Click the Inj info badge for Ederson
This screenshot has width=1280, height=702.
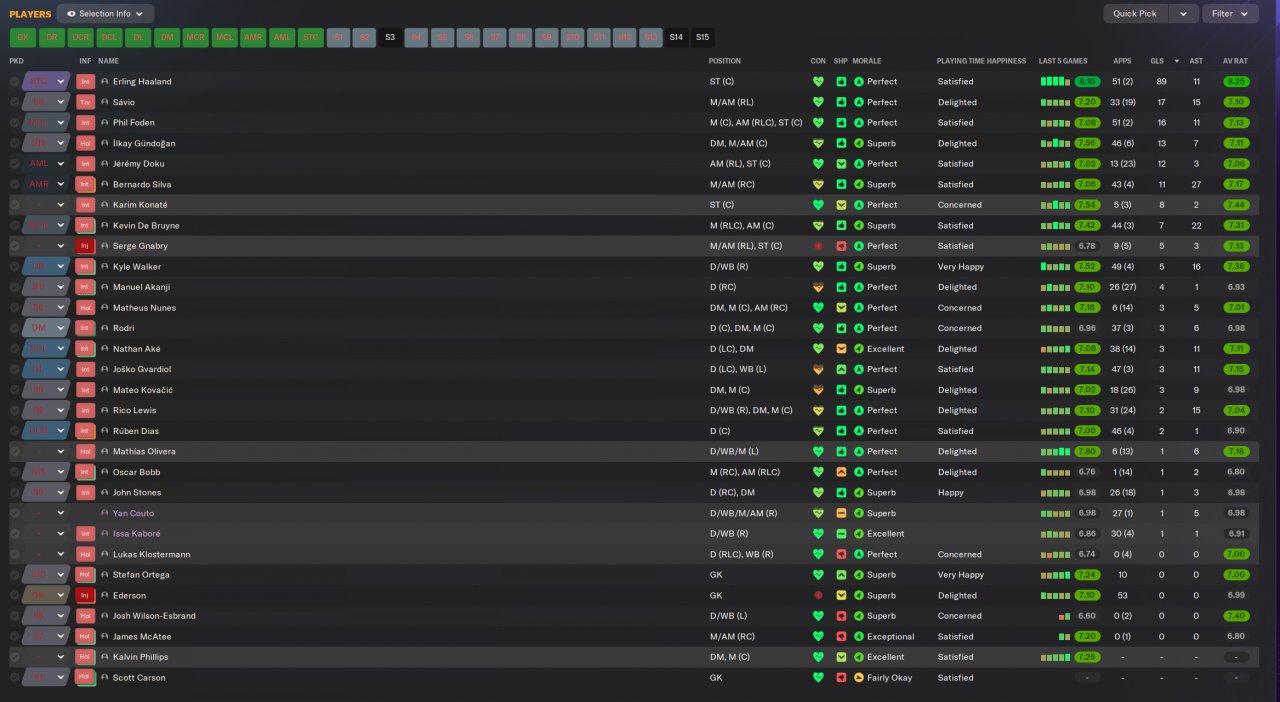coord(85,596)
